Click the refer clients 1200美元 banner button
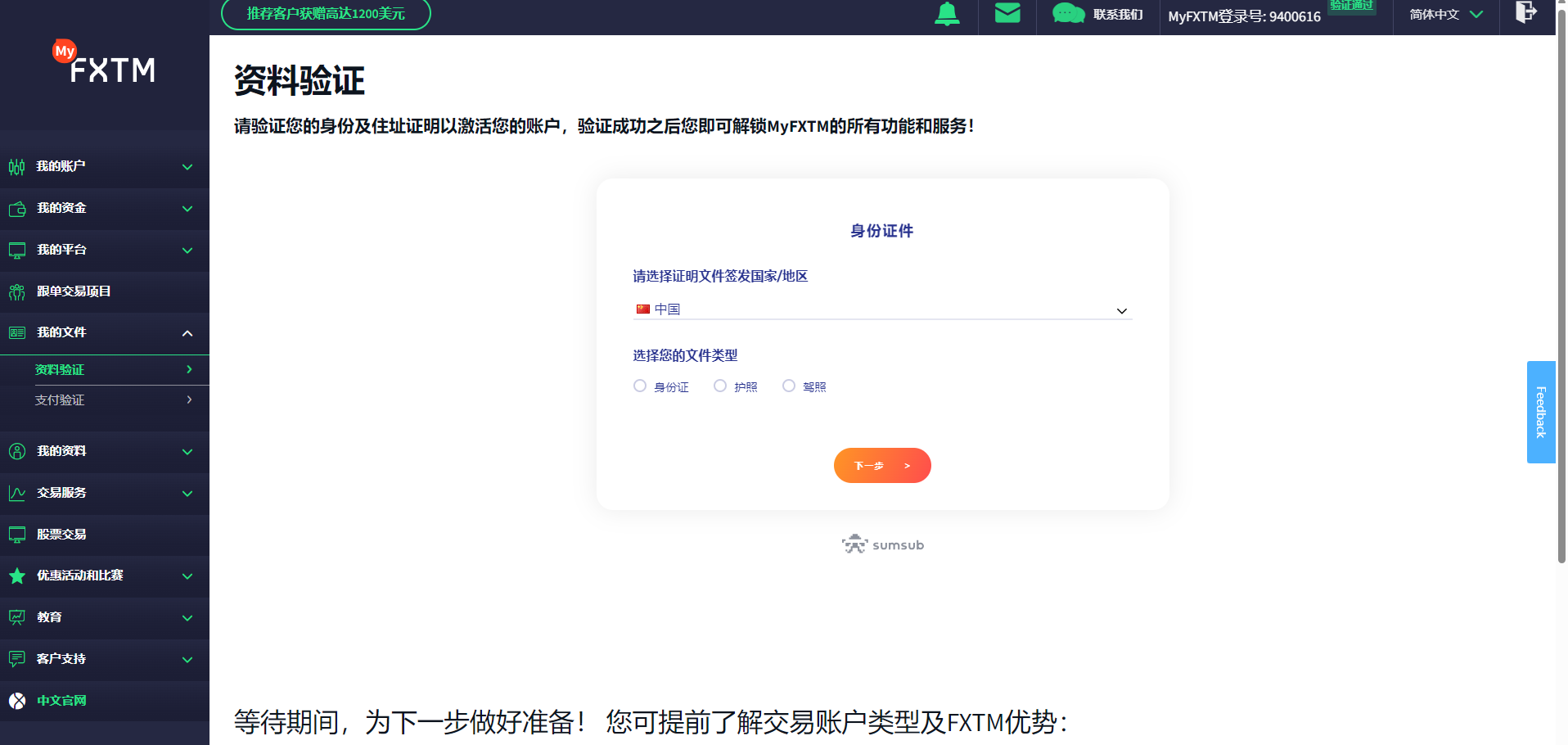The width and height of the screenshot is (1568, 745). [x=326, y=13]
